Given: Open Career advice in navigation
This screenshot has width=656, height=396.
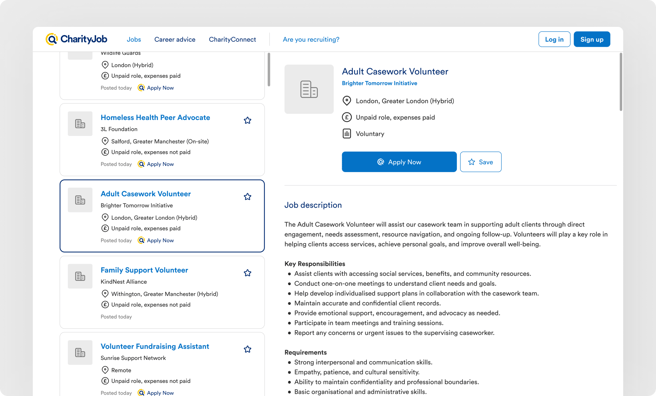Looking at the screenshot, I should tap(174, 39).
